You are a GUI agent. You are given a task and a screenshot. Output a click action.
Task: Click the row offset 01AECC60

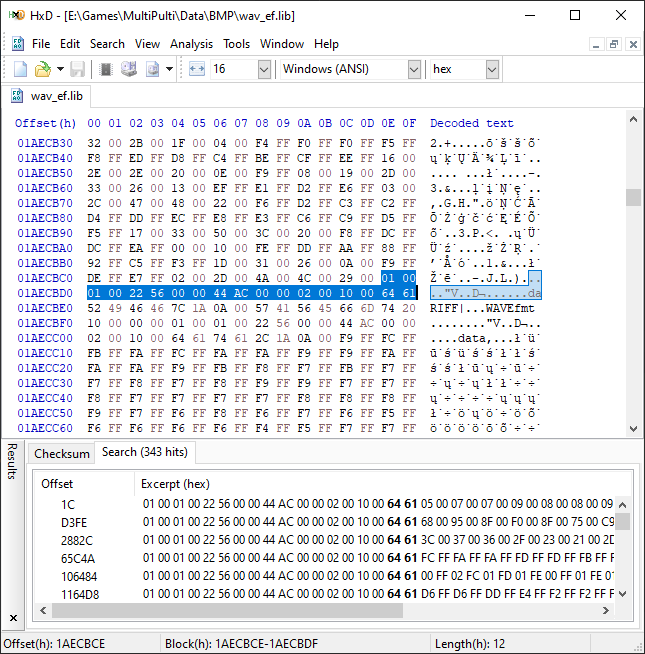(45, 428)
